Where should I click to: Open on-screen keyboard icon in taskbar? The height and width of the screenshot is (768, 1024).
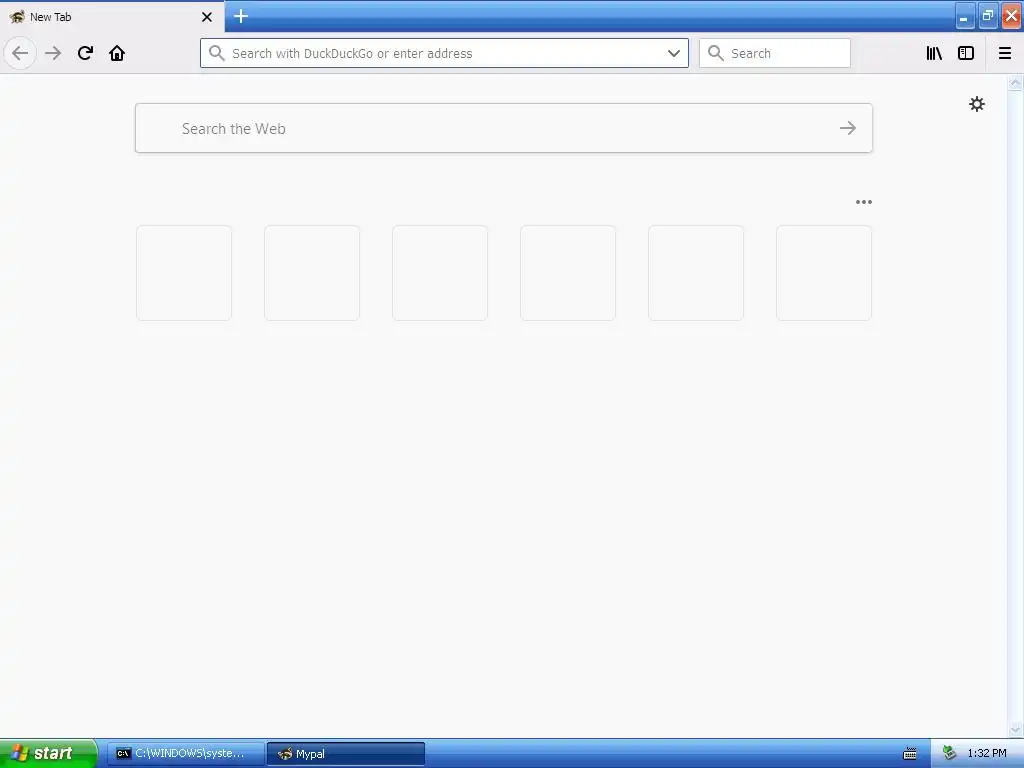[x=910, y=754]
